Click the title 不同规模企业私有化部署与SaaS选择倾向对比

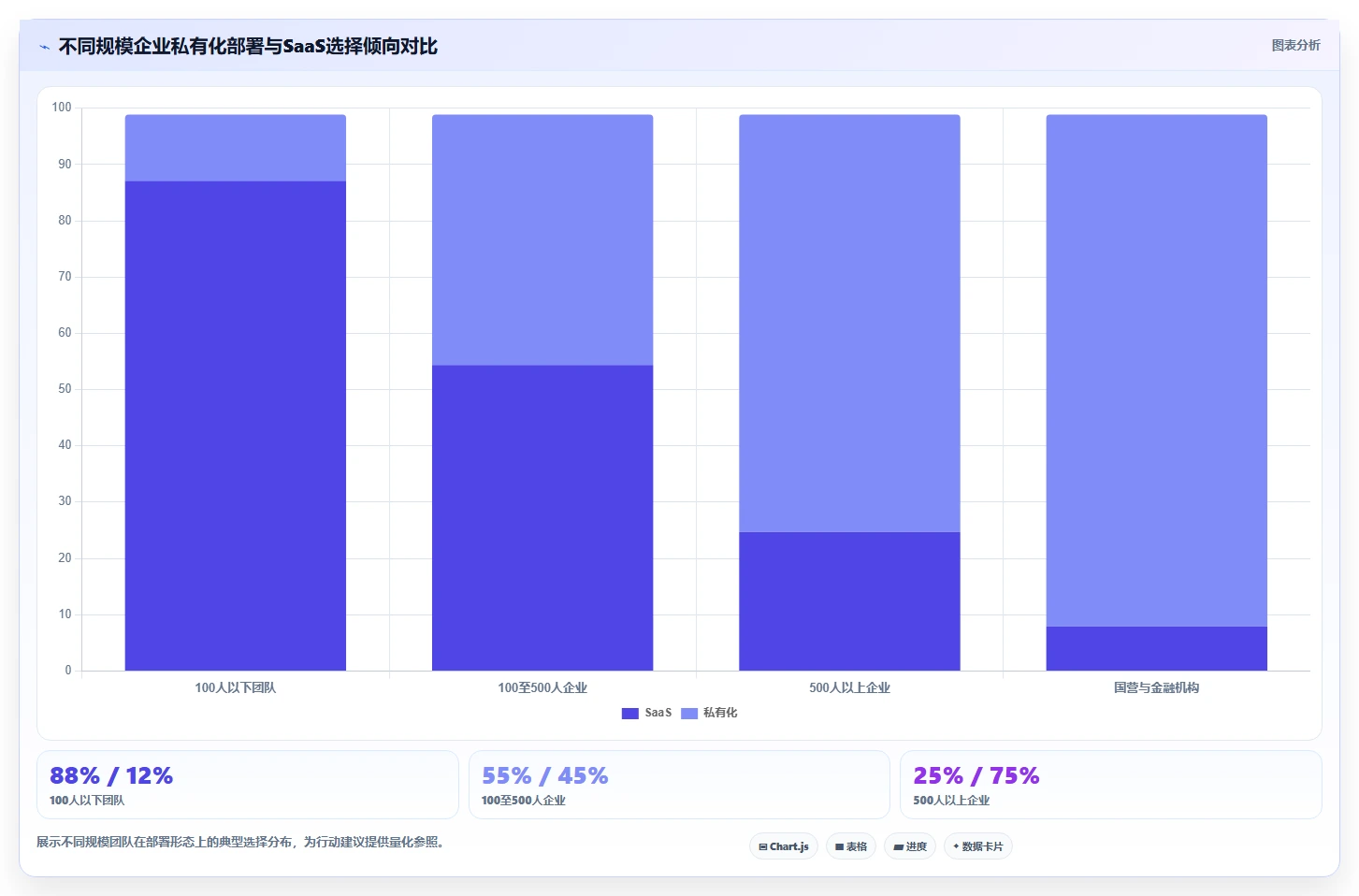pyautogui.click(x=248, y=46)
